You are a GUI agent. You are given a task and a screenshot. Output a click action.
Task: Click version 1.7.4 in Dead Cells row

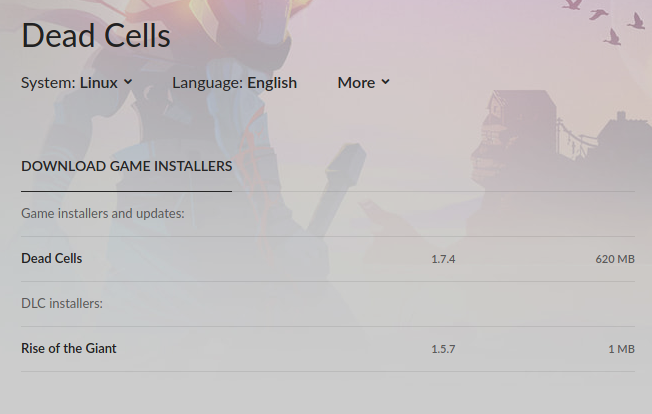(443, 259)
